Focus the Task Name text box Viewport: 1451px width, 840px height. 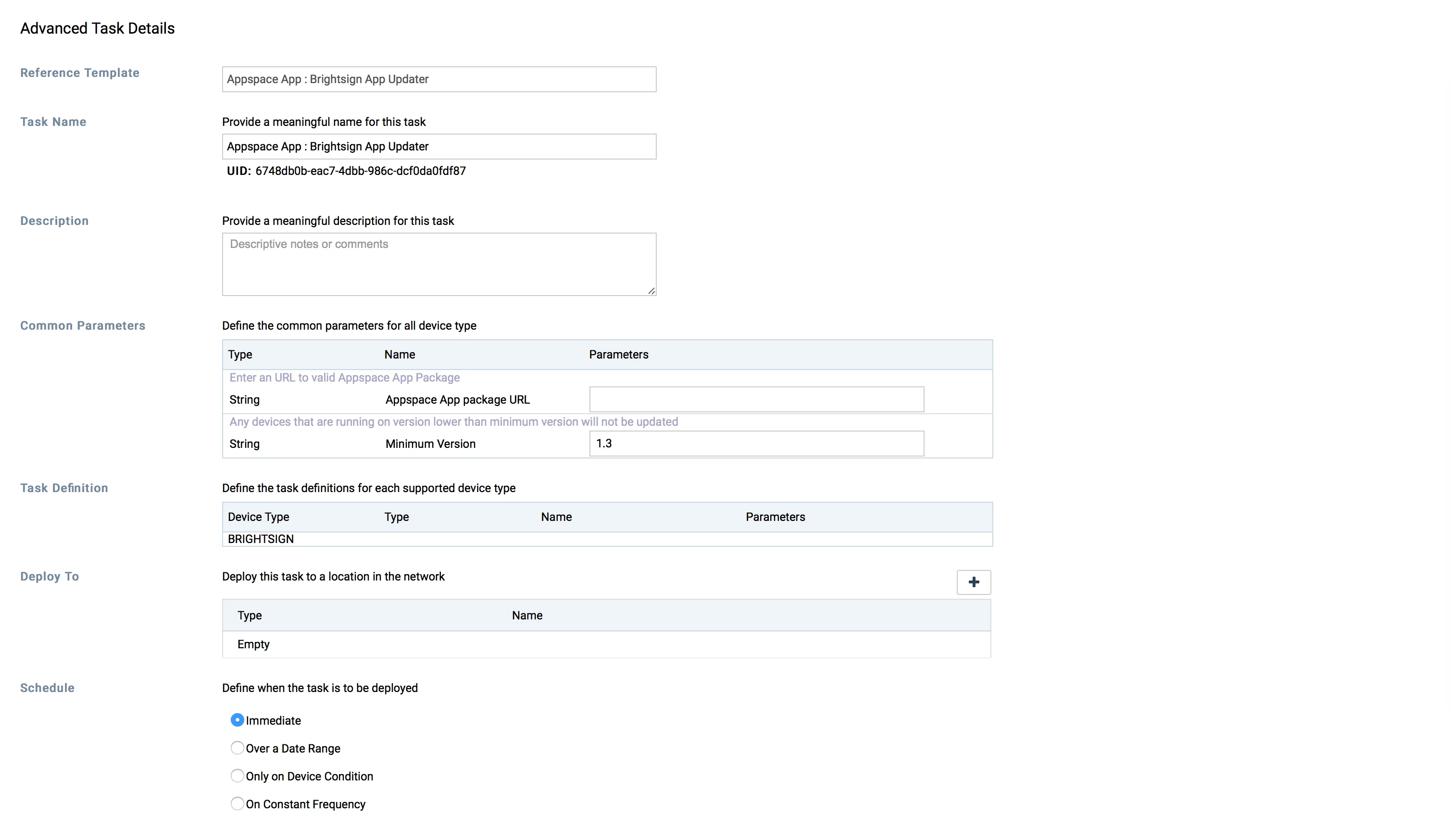pos(439,147)
